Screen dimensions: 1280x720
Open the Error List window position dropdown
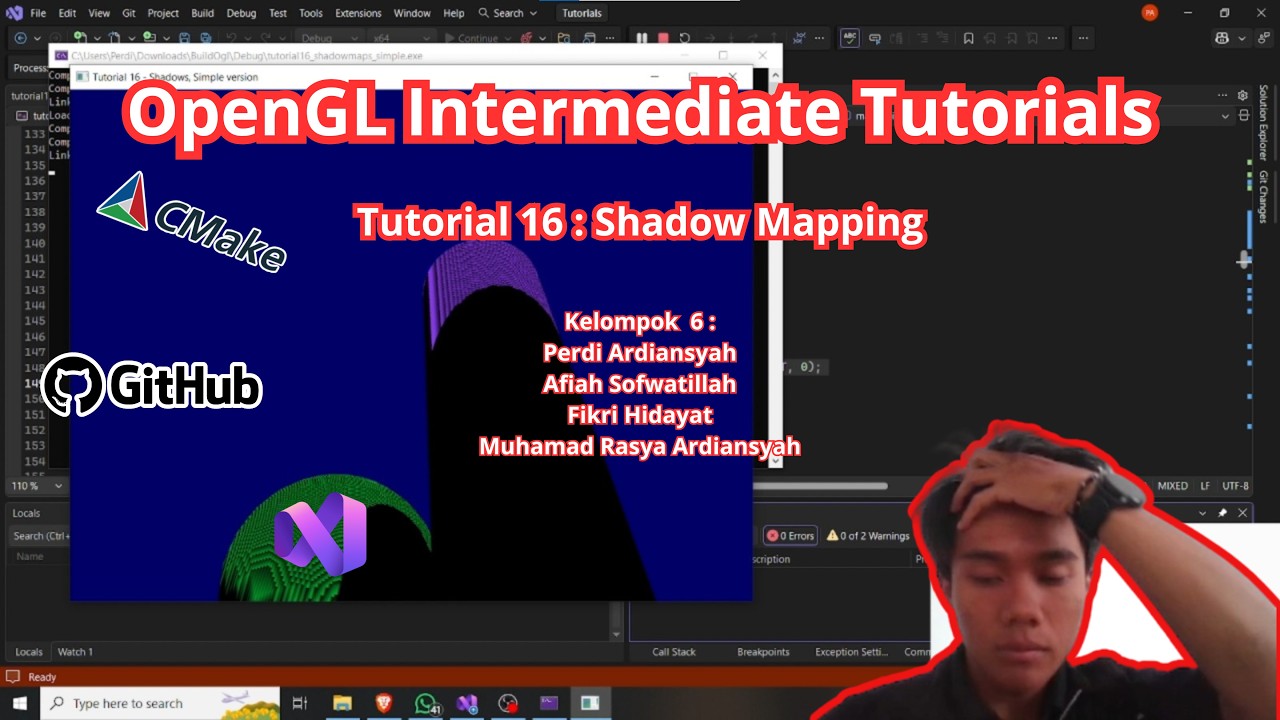click(x=1202, y=513)
